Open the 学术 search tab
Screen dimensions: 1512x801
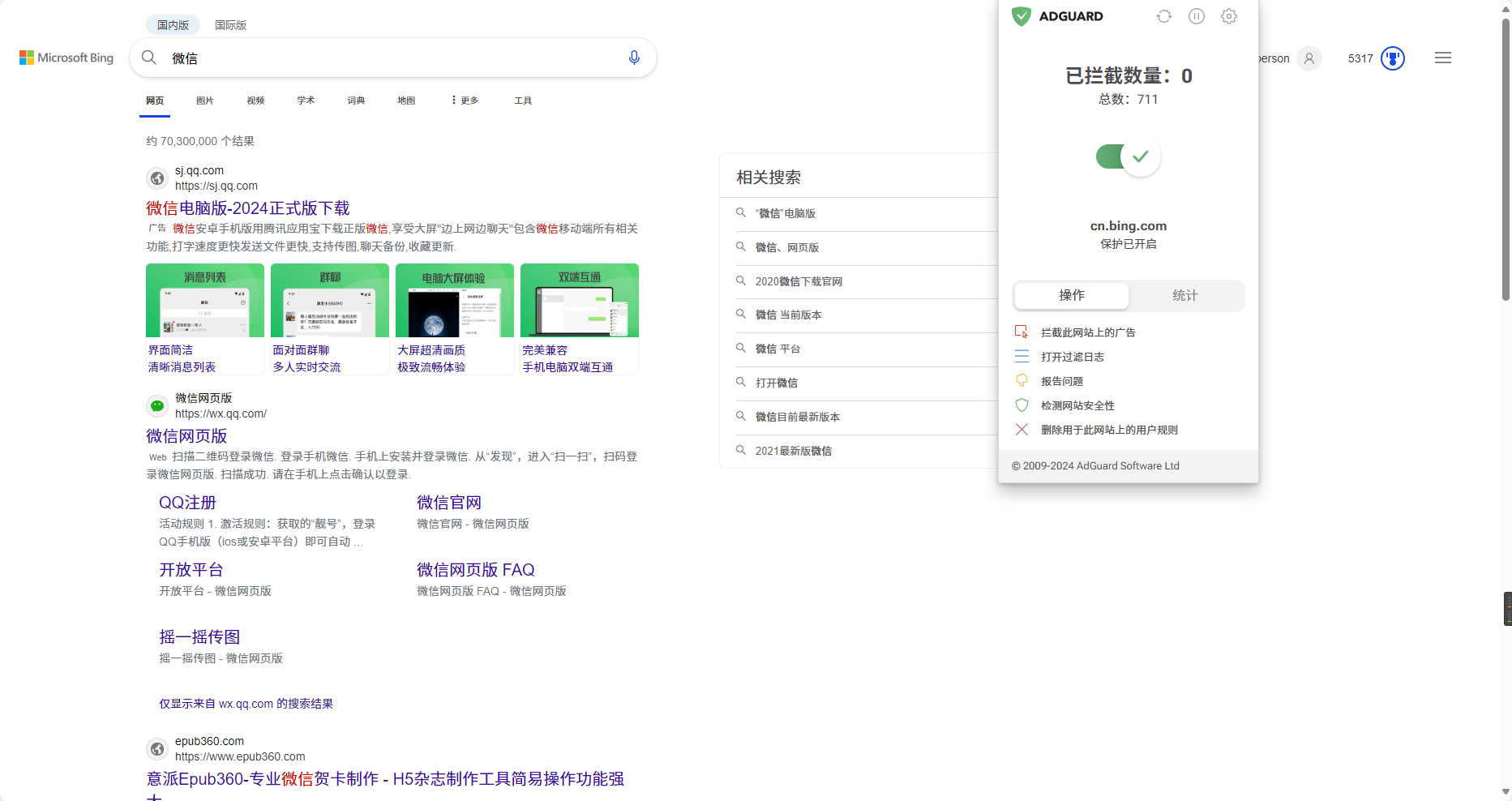tap(306, 101)
